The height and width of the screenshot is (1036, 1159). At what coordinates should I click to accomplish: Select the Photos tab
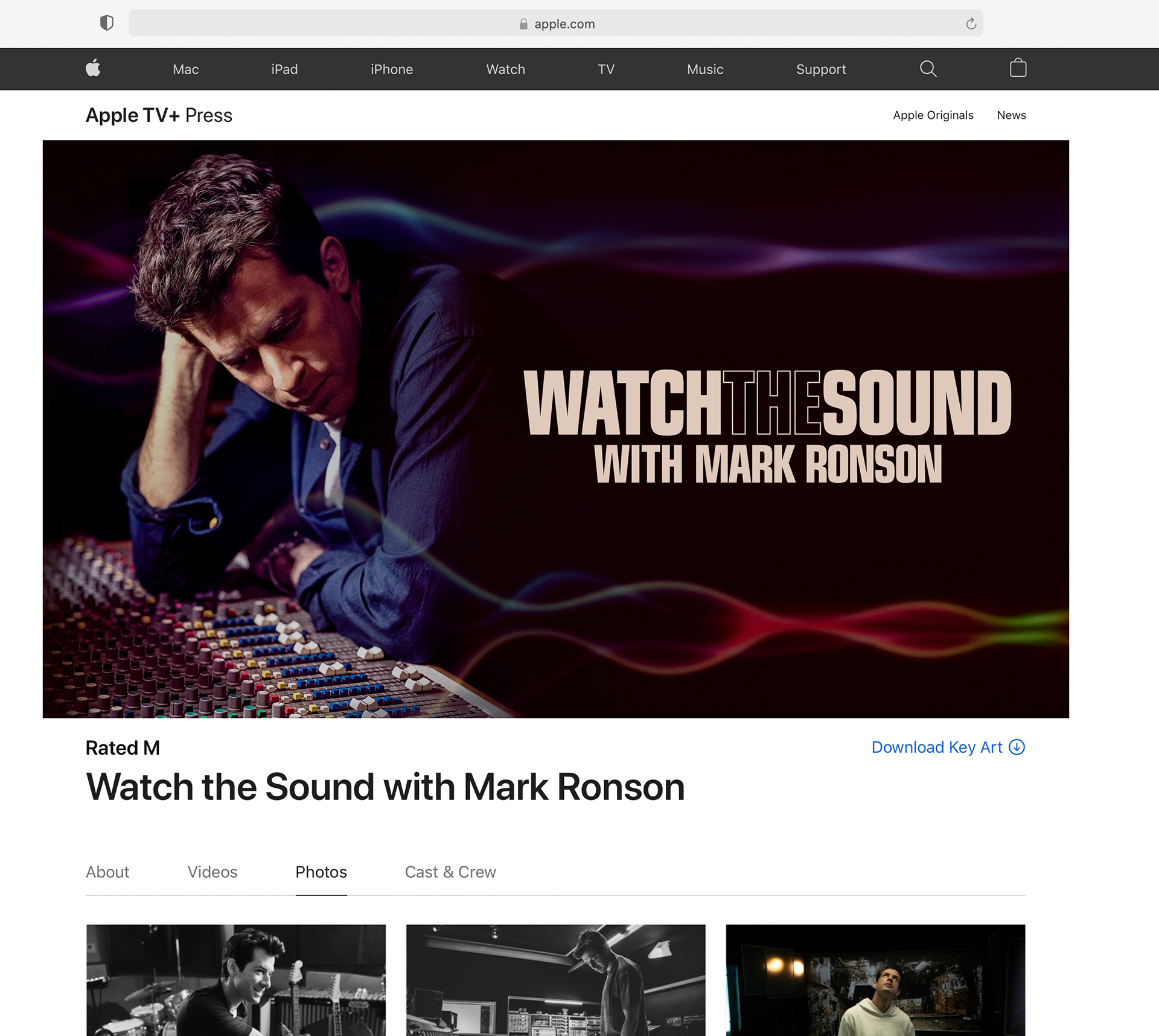321,872
